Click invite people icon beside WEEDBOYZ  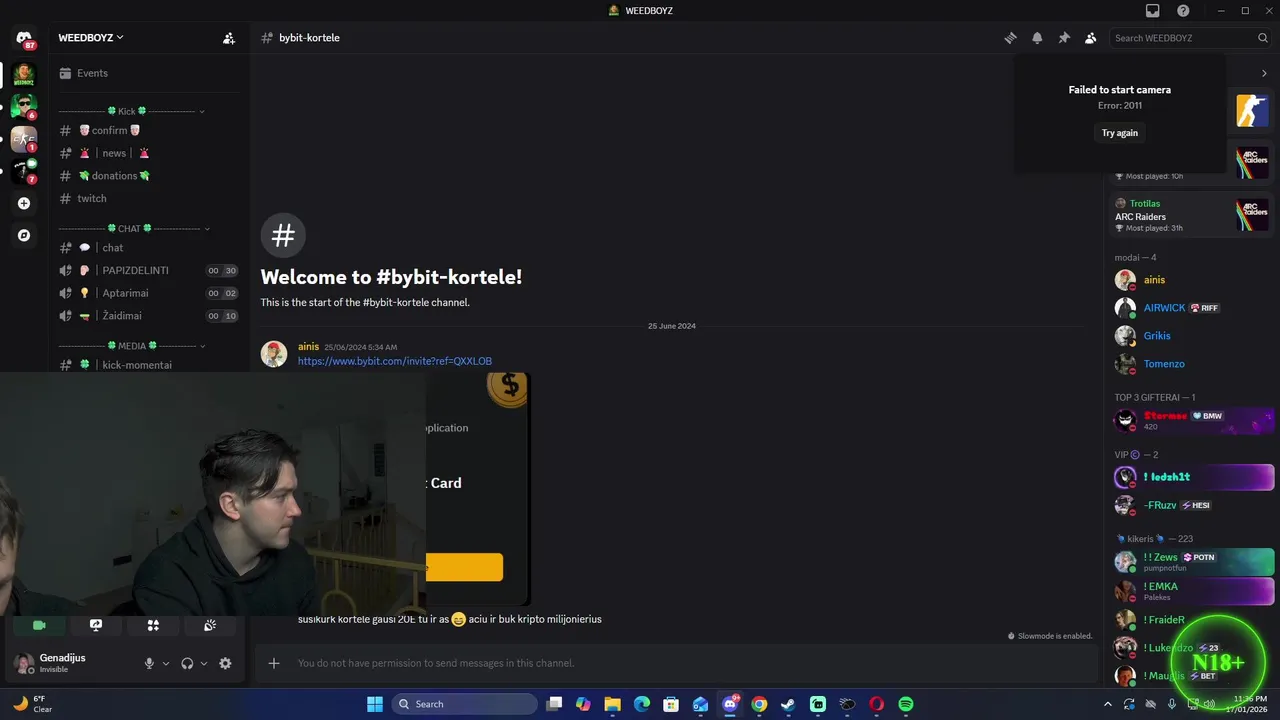click(x=229, y=38)
